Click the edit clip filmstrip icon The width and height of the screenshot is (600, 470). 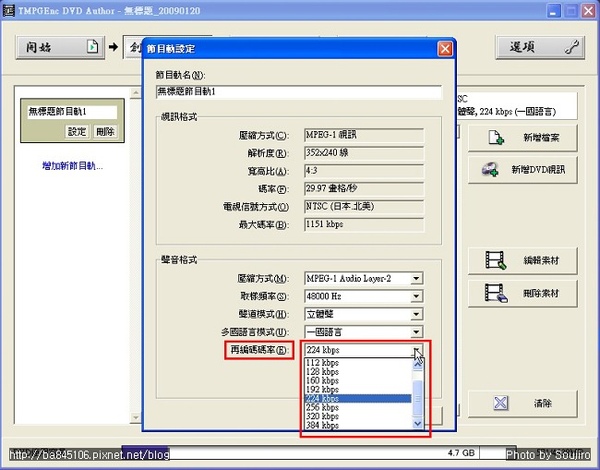(496, 260)
